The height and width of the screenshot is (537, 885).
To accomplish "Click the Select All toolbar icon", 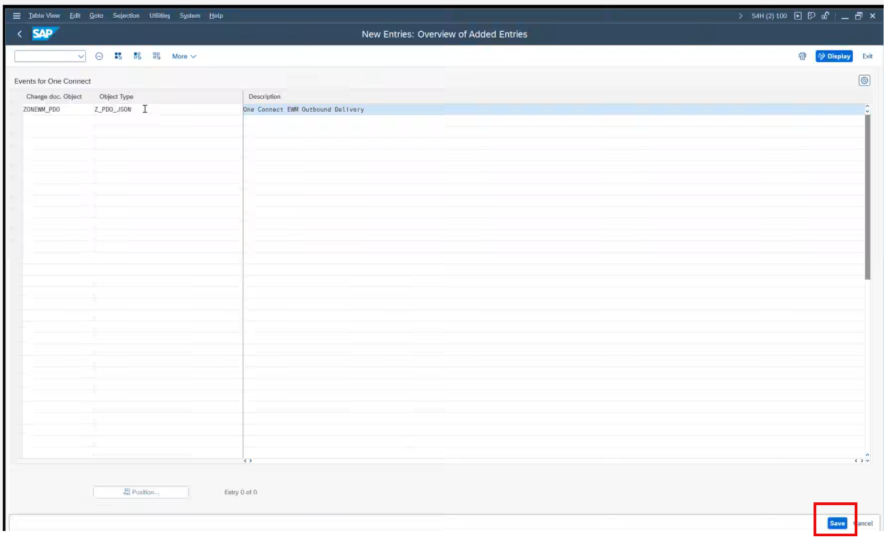I will 118,56.
